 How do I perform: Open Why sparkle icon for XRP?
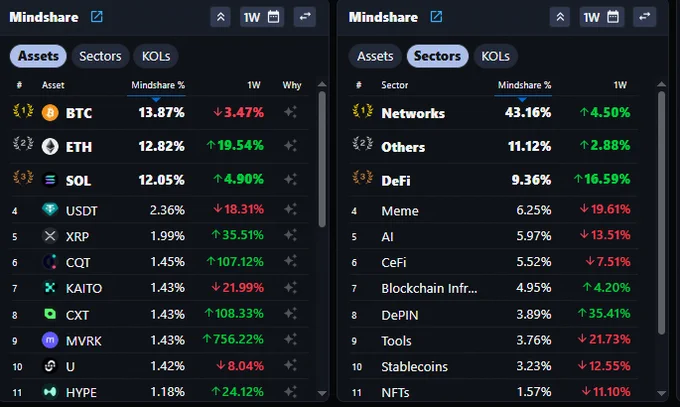click(291, 235)
